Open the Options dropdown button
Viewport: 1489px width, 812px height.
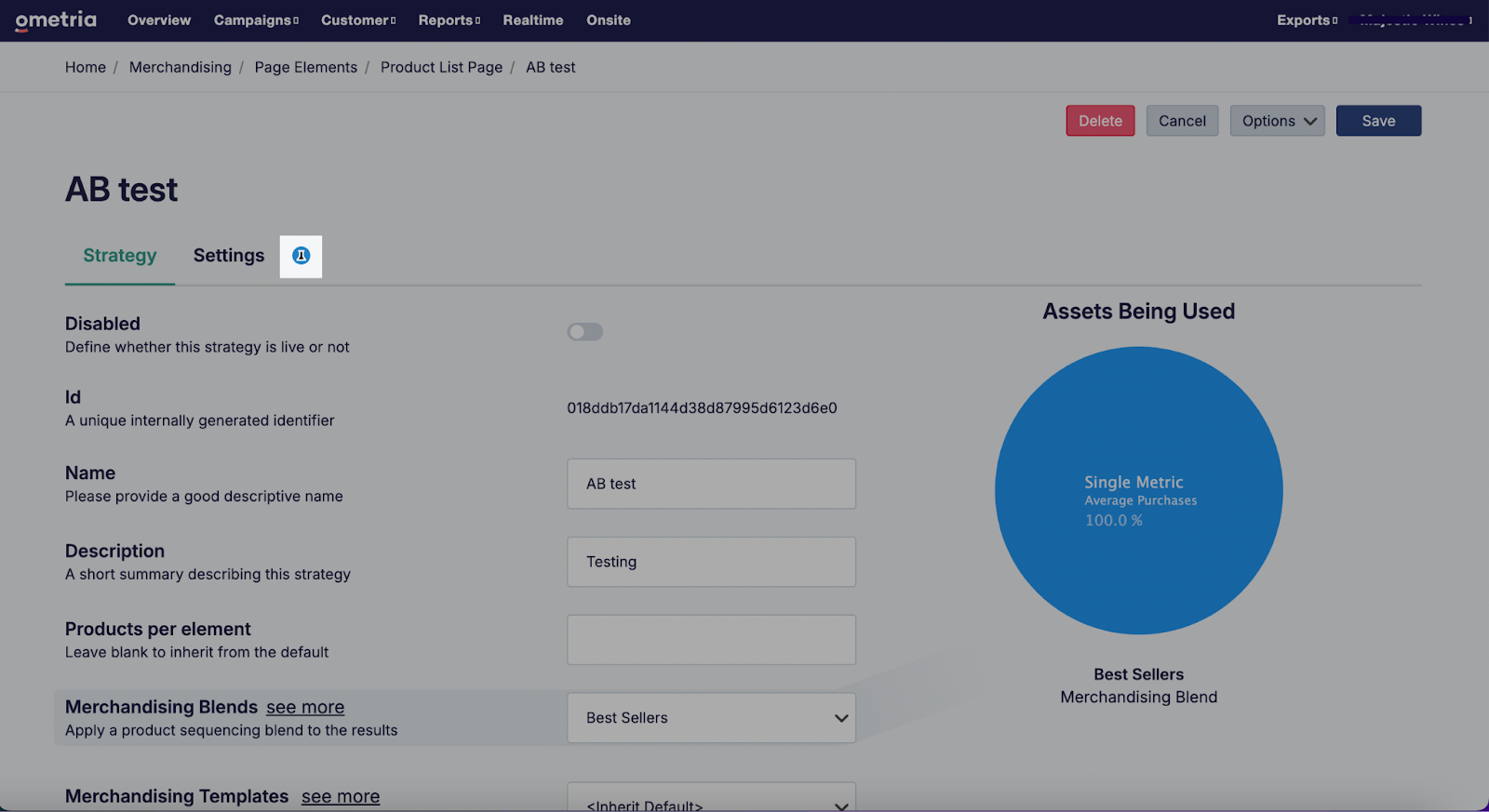click(1277, 121)
